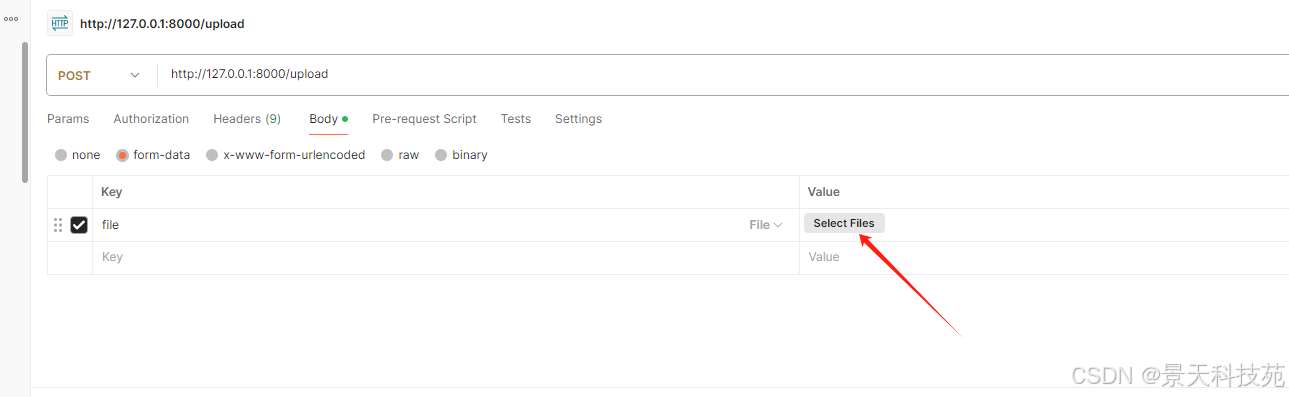The height and width of the screenshot is (397, 1289).
Task: Click the empty Key placeholder field
Action: point(445,257)
